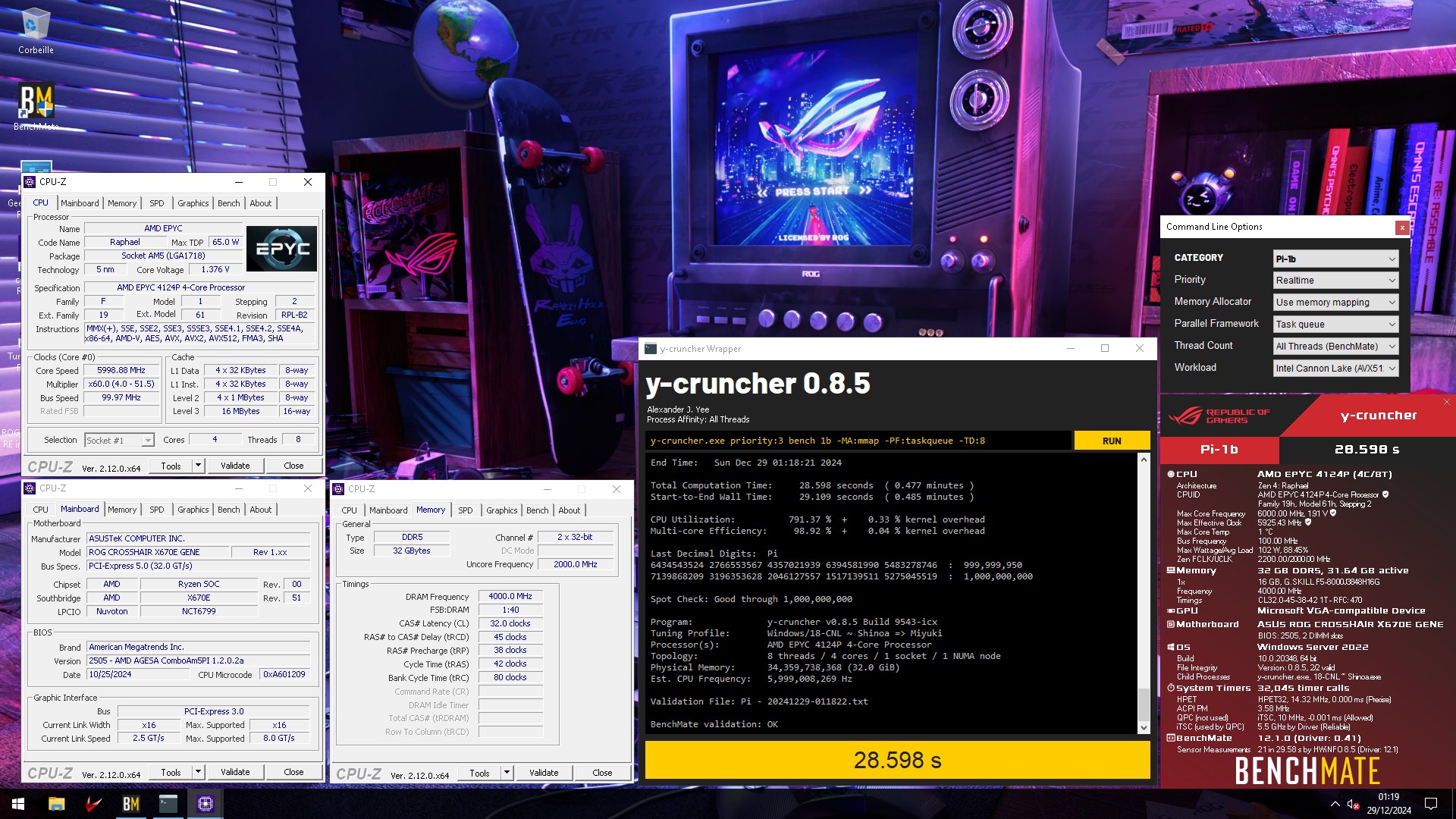Click the Specification AMD EPYC 4124P field

(x=199, y=287)
